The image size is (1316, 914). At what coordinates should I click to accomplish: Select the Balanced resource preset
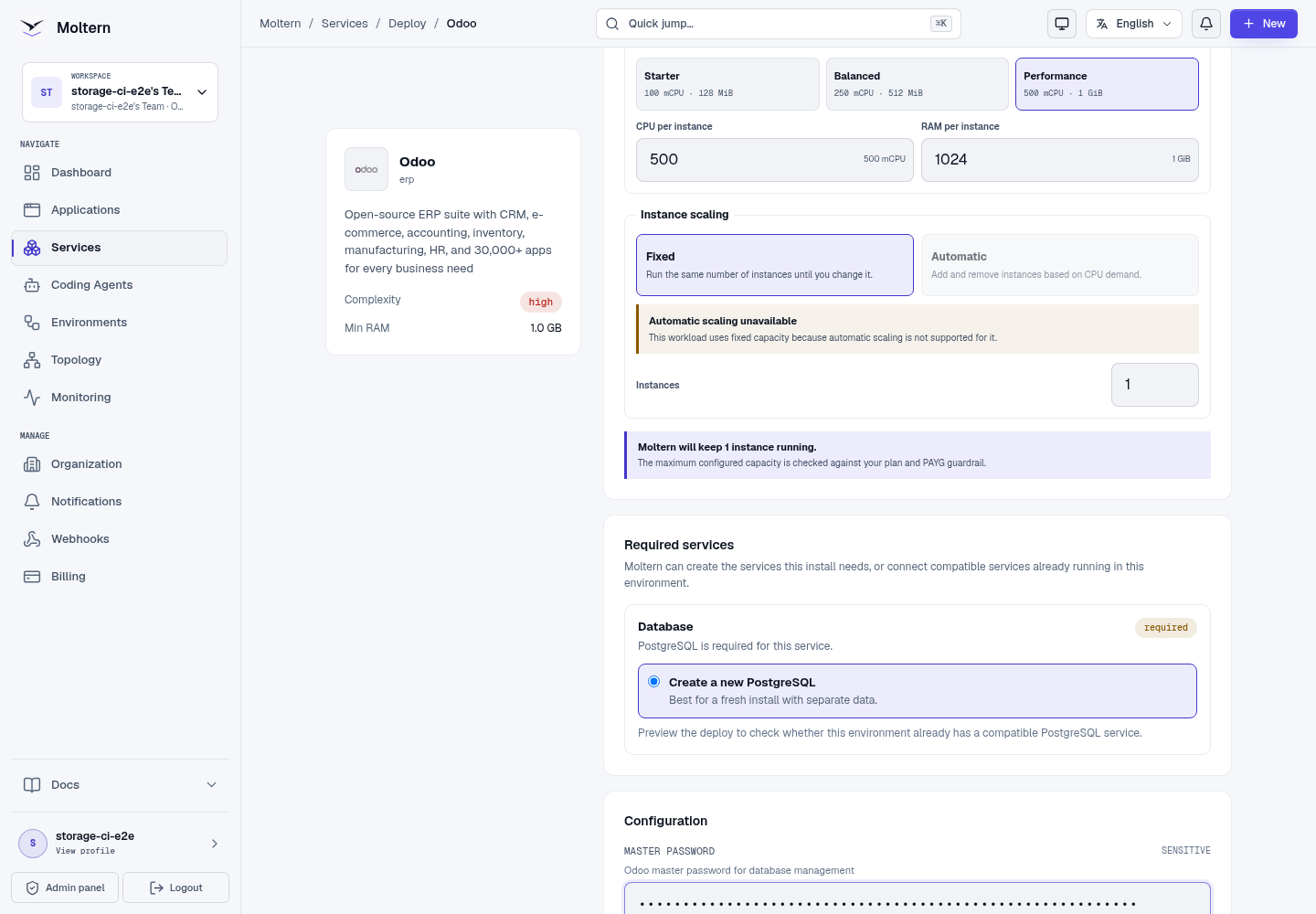coord(918,84)
